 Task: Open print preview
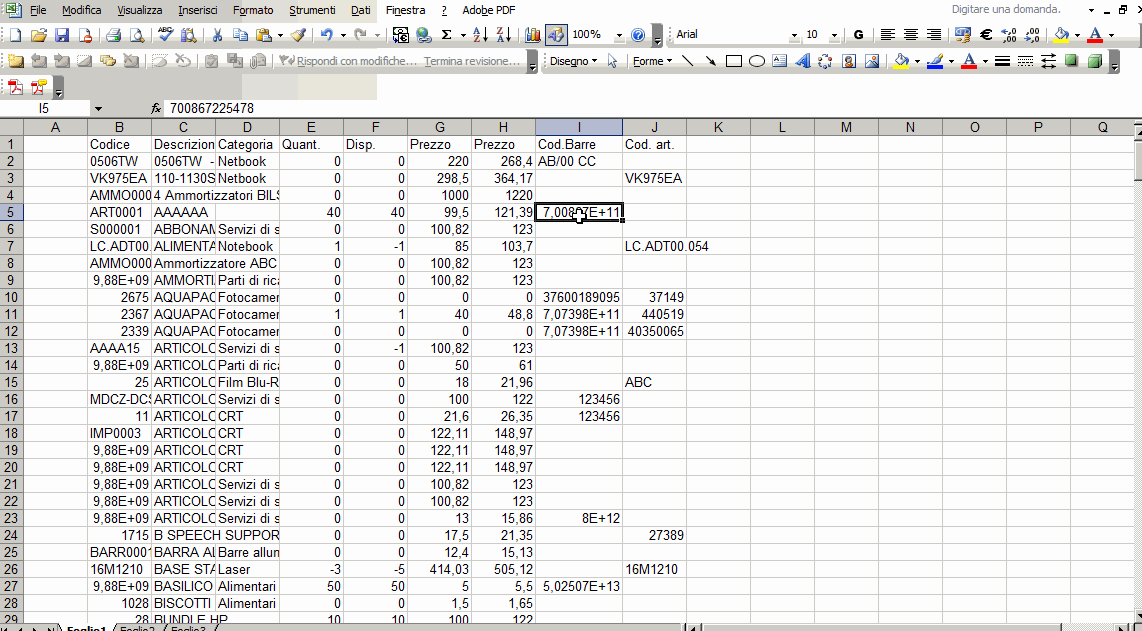[x=136, y=35]
